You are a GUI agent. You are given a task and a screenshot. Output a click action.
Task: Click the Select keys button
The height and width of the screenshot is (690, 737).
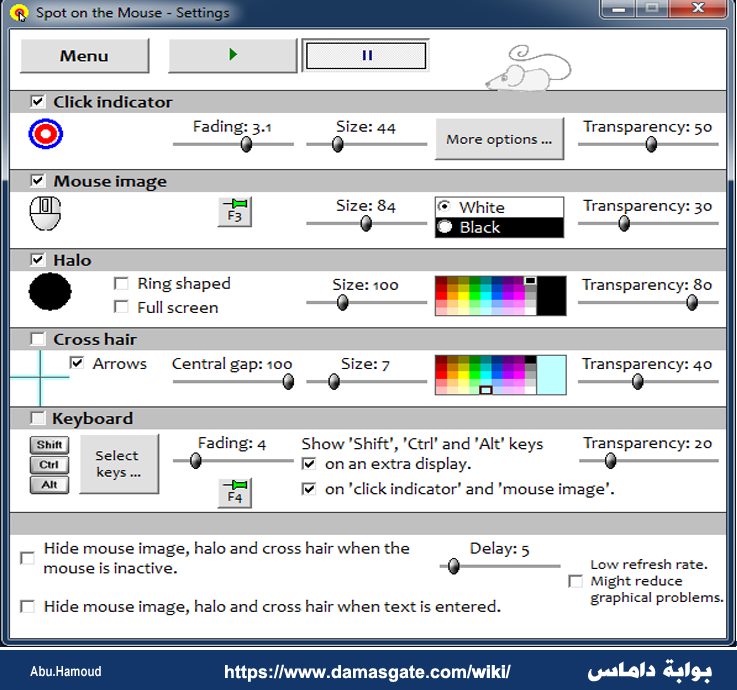tap(119, 464)
